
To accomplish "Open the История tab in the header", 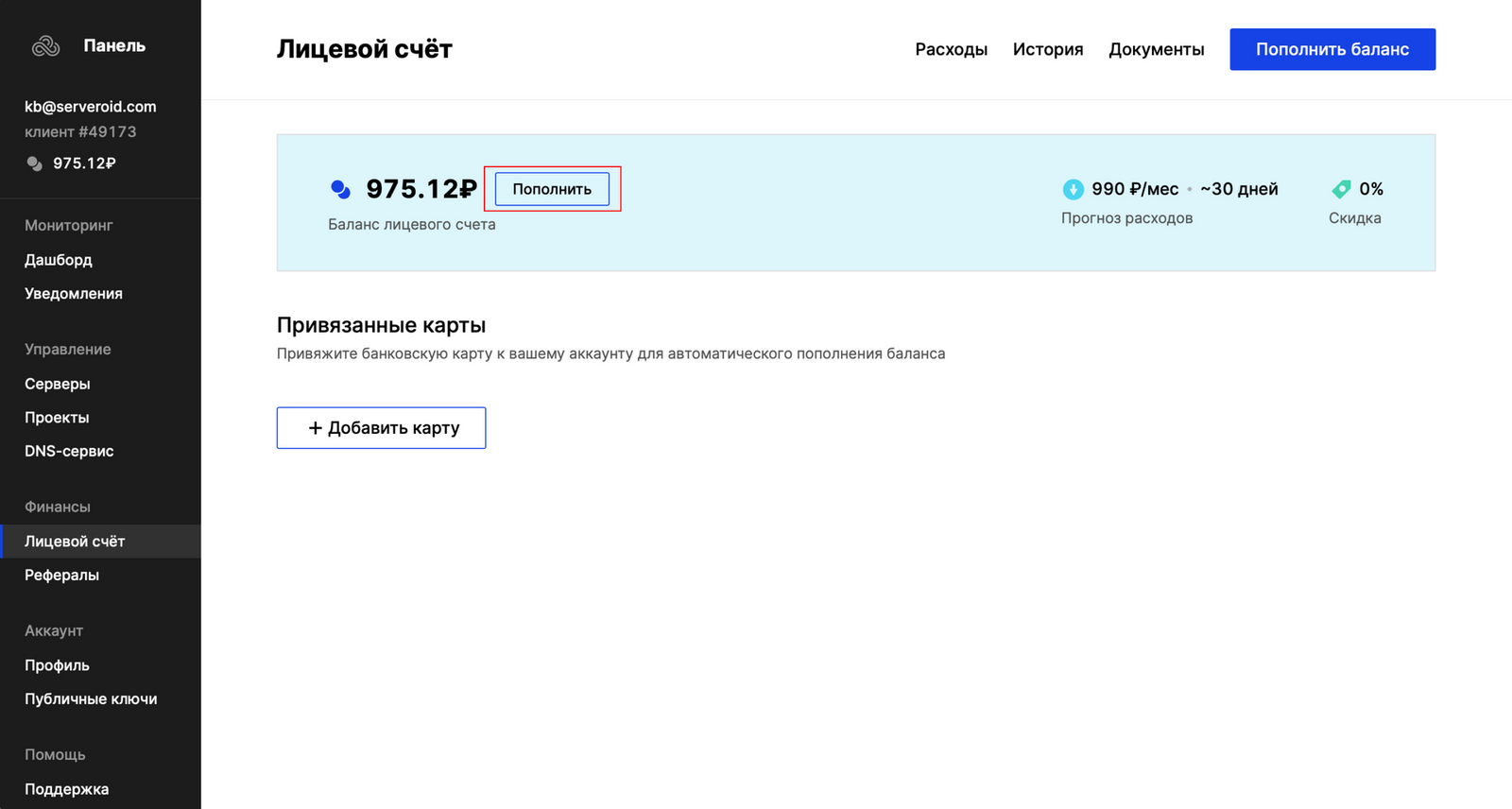I will point(1048,49).
